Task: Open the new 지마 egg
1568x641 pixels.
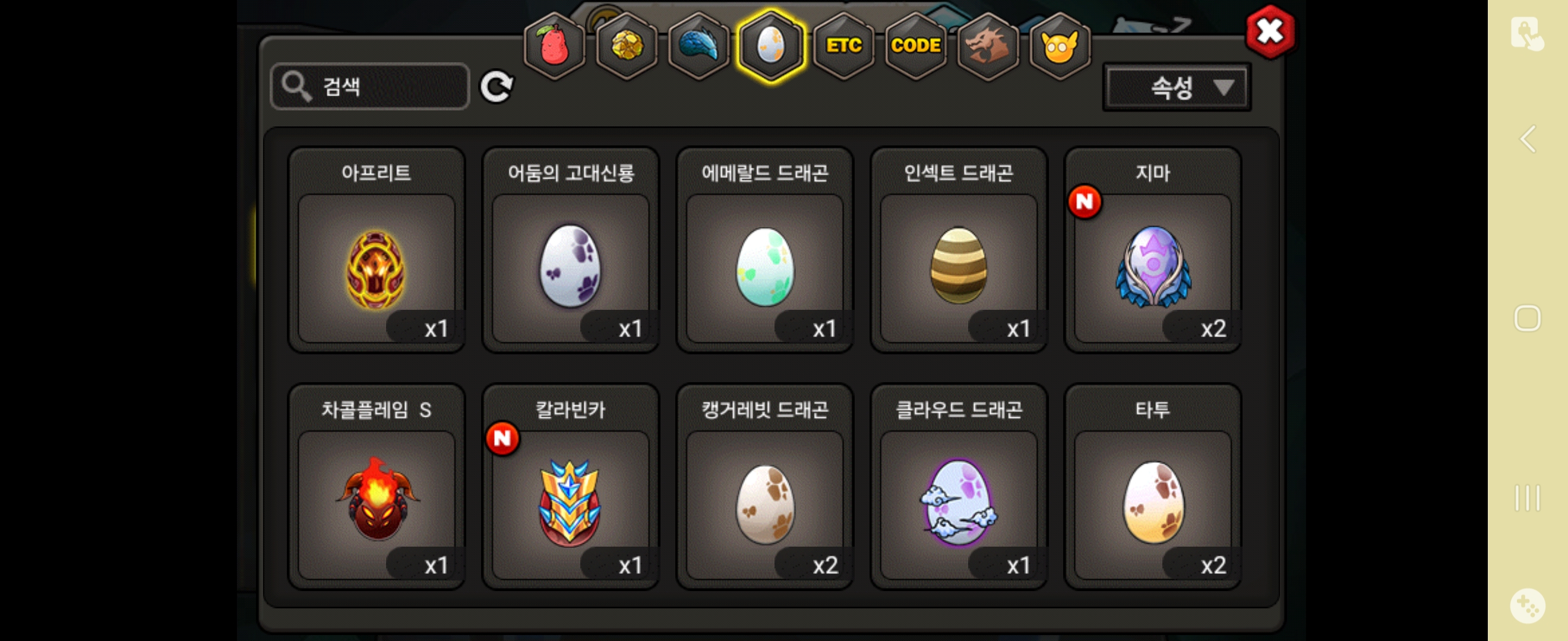Action: [1153, 249]
